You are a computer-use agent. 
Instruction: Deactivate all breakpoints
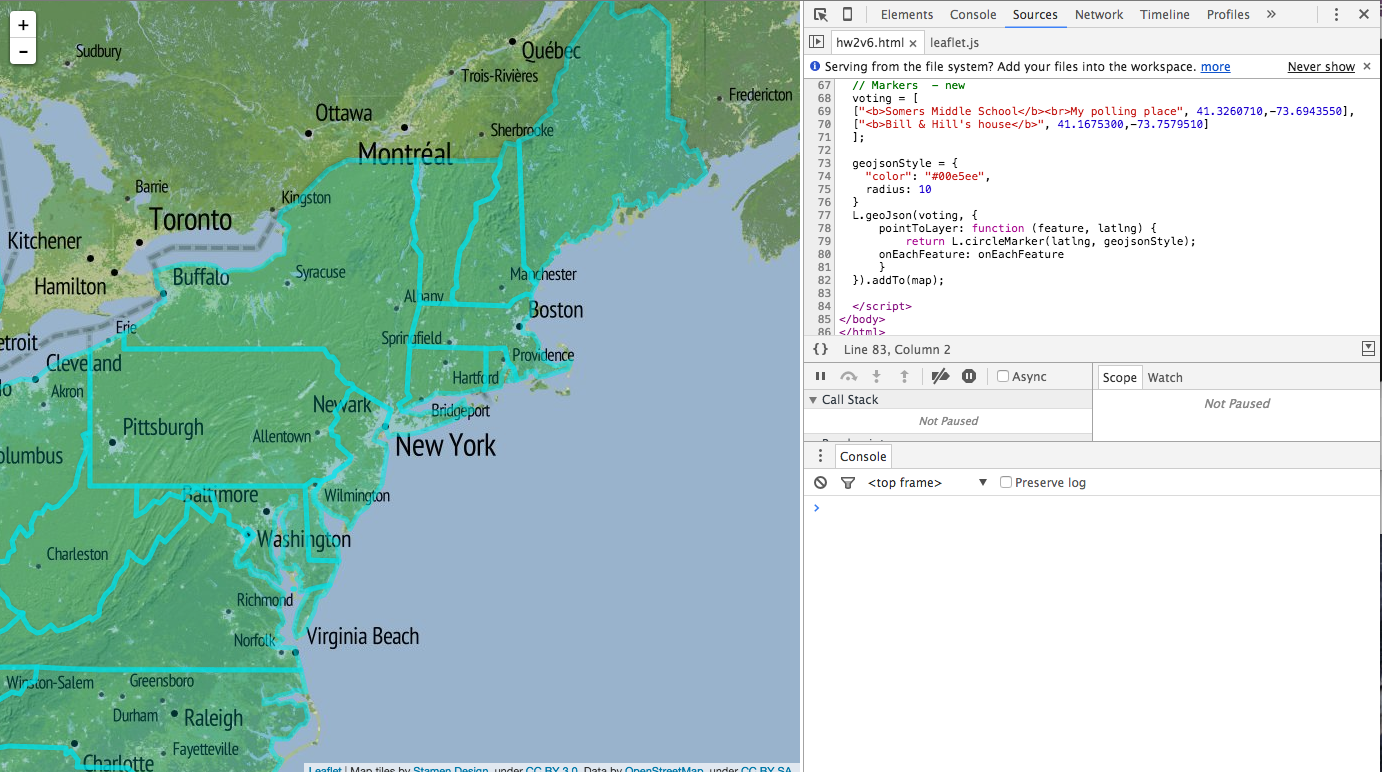point(940,377)
